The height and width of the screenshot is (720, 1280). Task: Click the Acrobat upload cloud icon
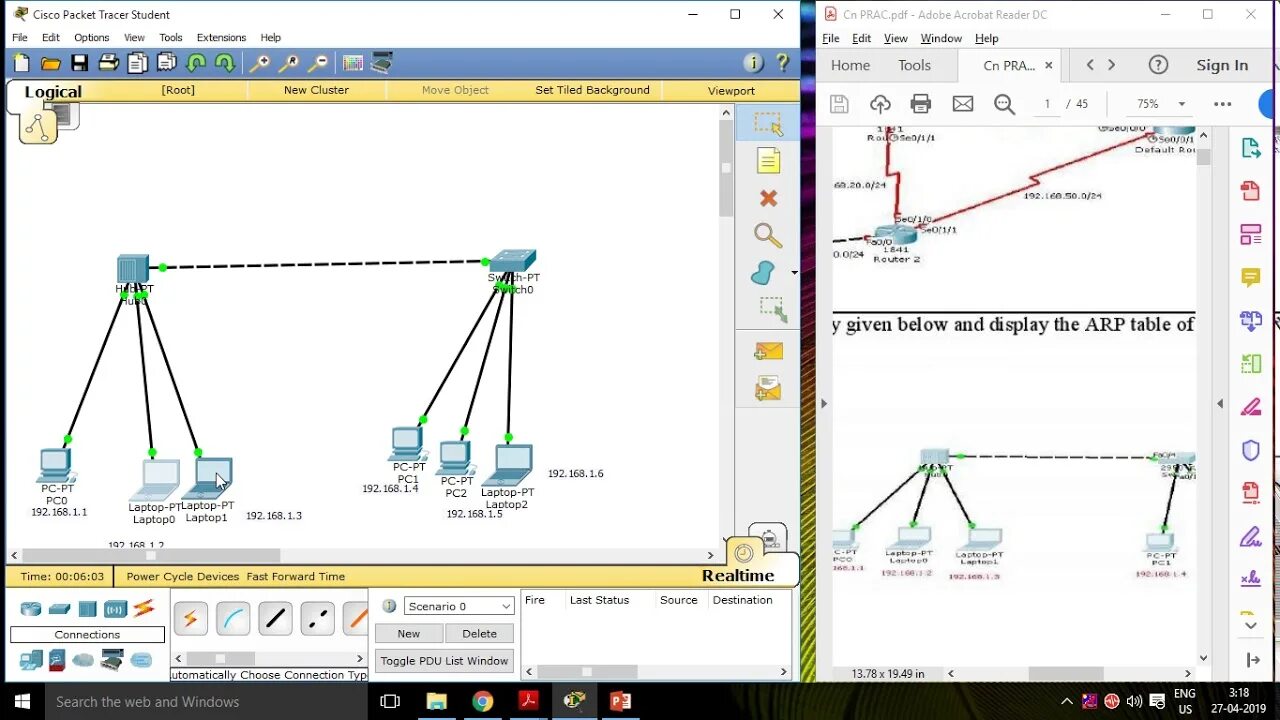880,104
